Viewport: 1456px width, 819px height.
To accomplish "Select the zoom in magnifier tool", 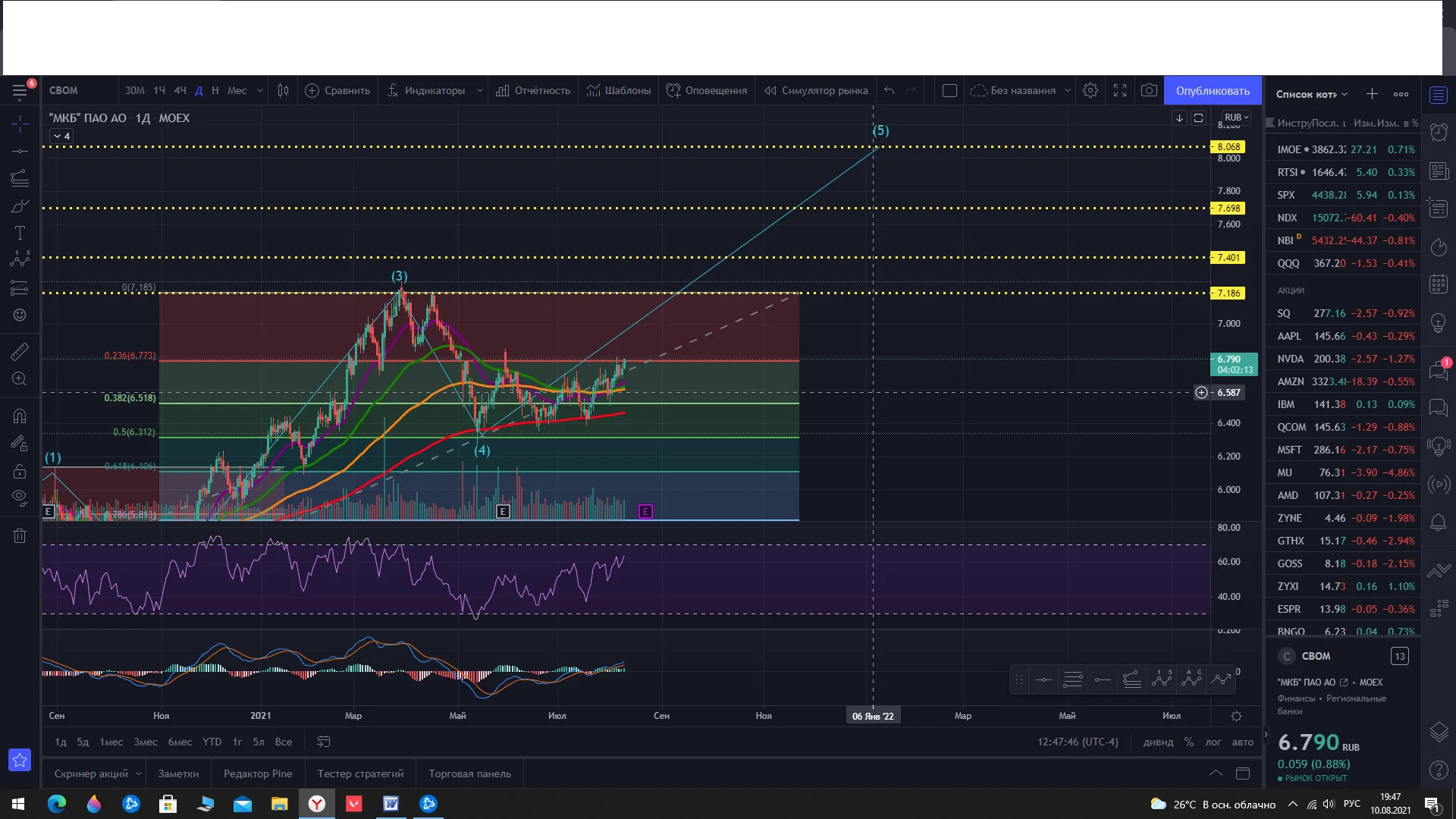I will pos(20,378).
